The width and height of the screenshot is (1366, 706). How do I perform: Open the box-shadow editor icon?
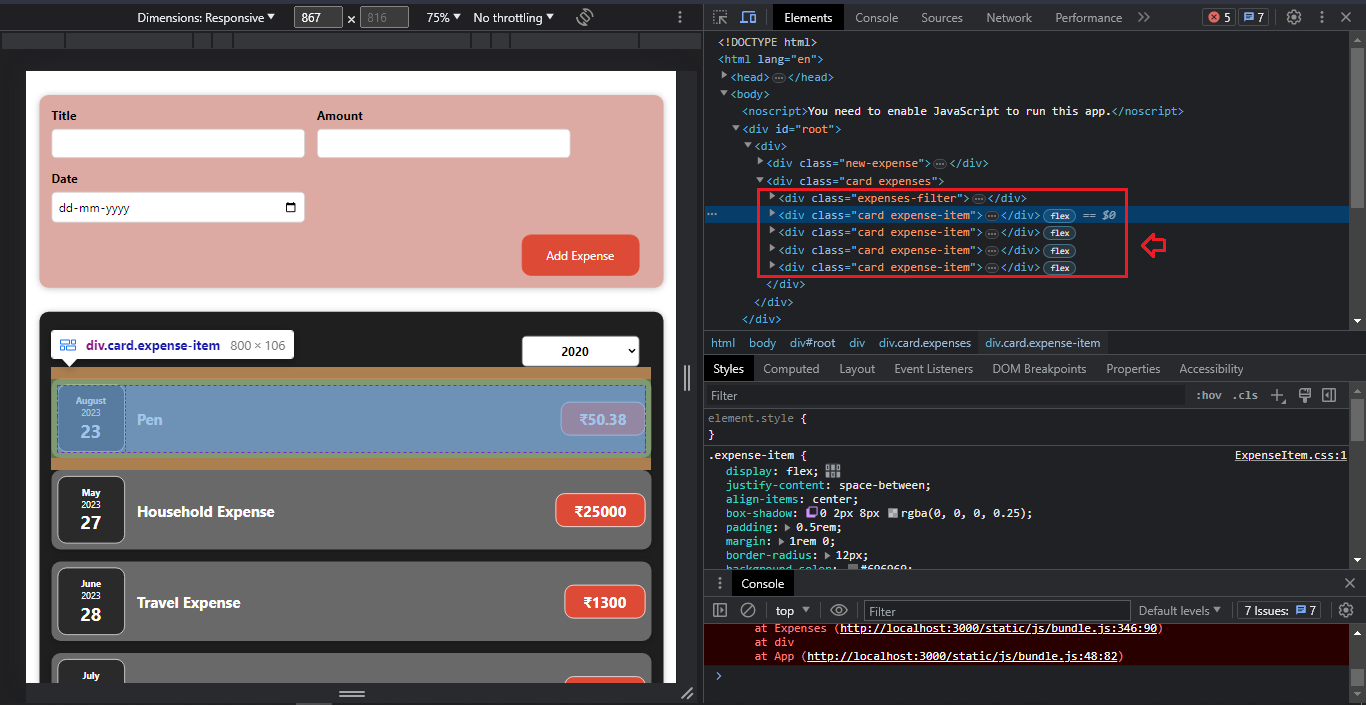(812, 513)
